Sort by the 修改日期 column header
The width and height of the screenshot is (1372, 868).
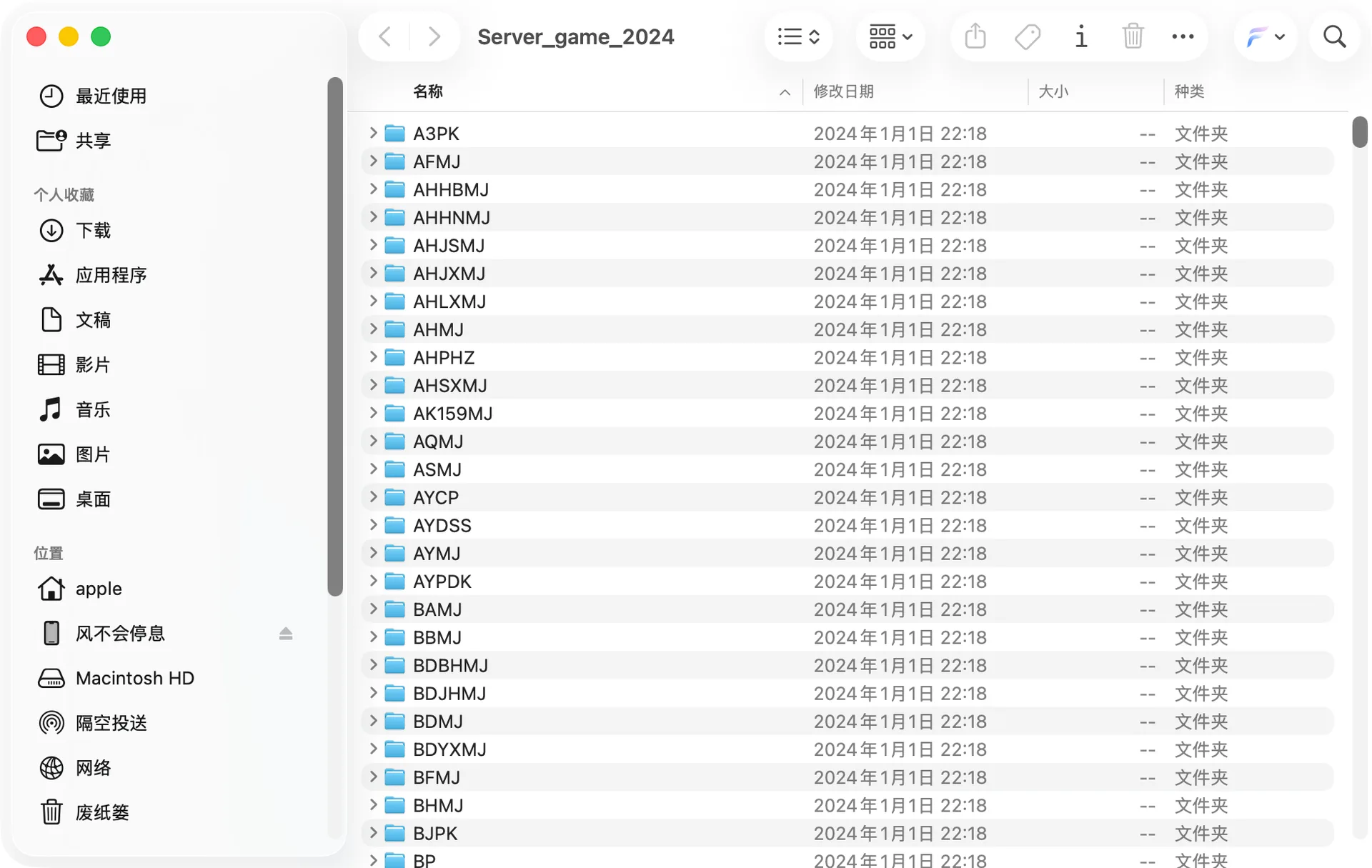tap(843, 91)
